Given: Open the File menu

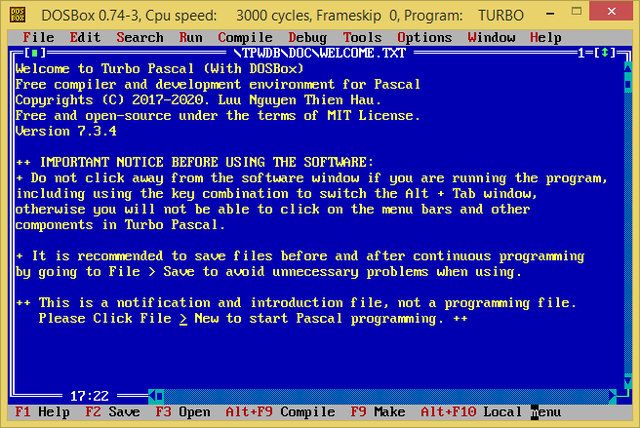Looking at the screenshot, I should [38, 38].
